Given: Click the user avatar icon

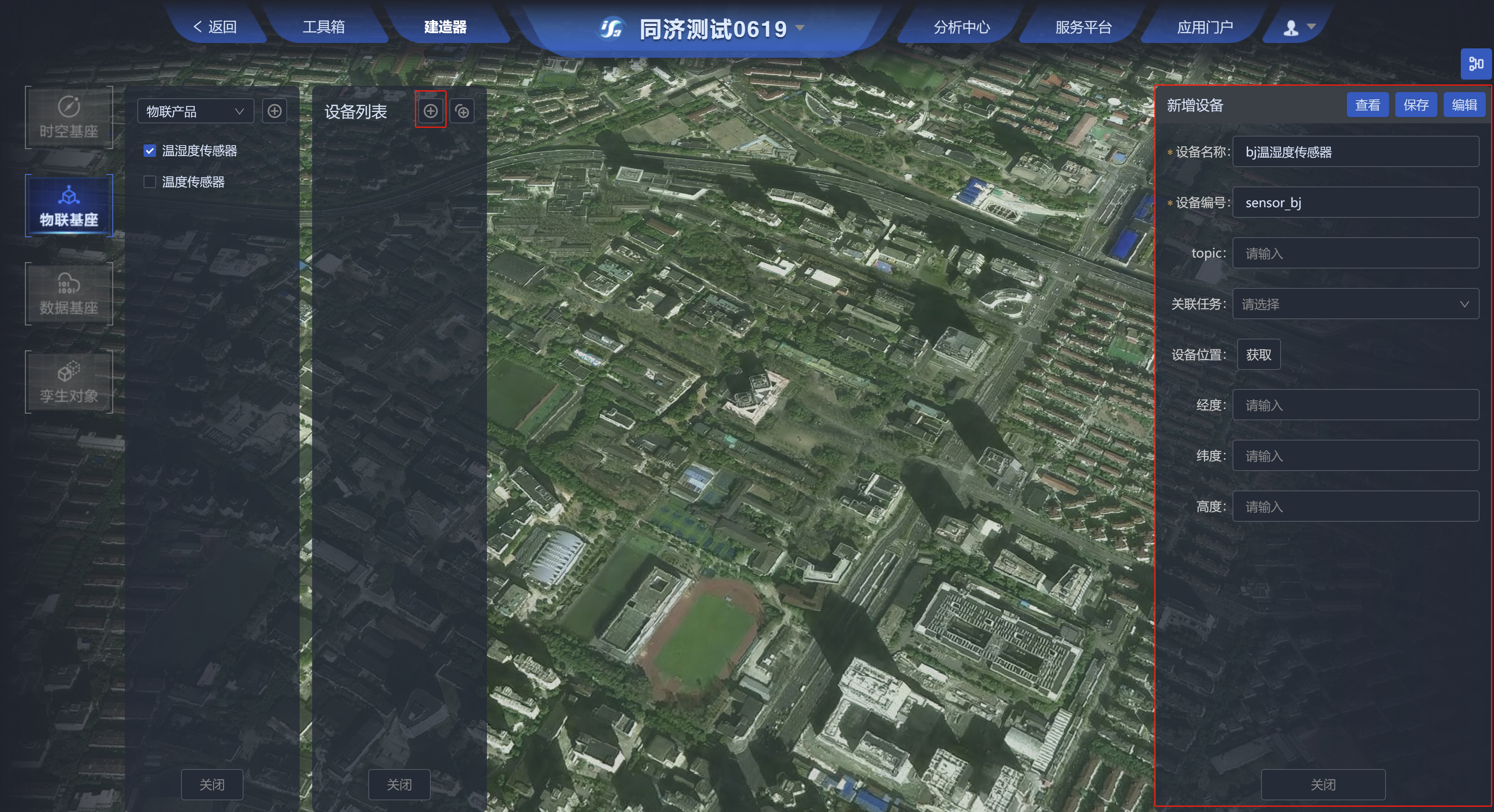Looking at the screenshot, I should pos(1290,27).
